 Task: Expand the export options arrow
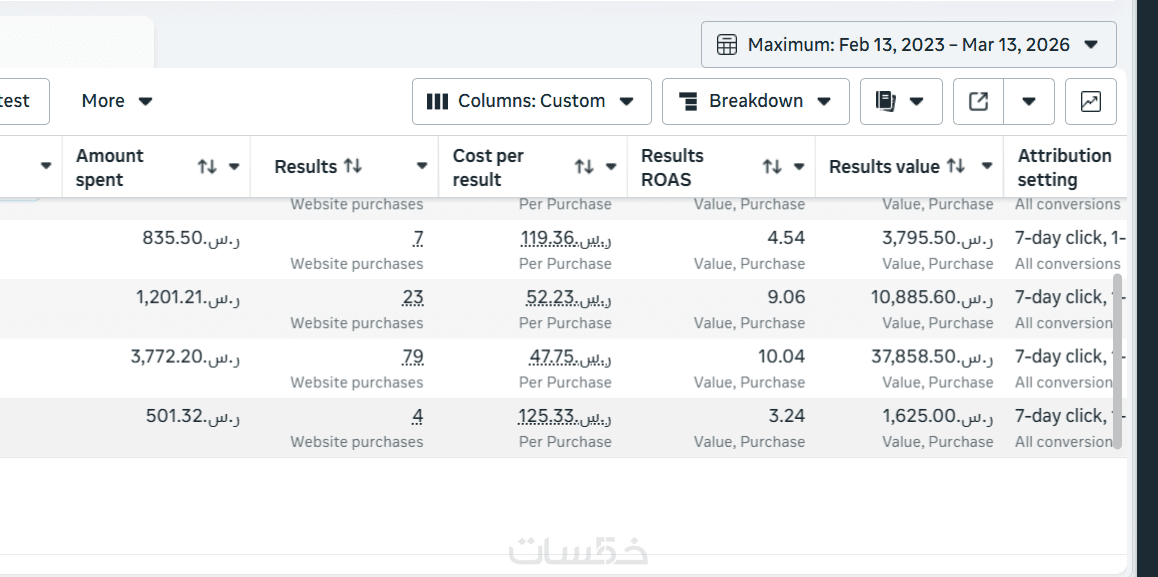tap(1029, 101)
